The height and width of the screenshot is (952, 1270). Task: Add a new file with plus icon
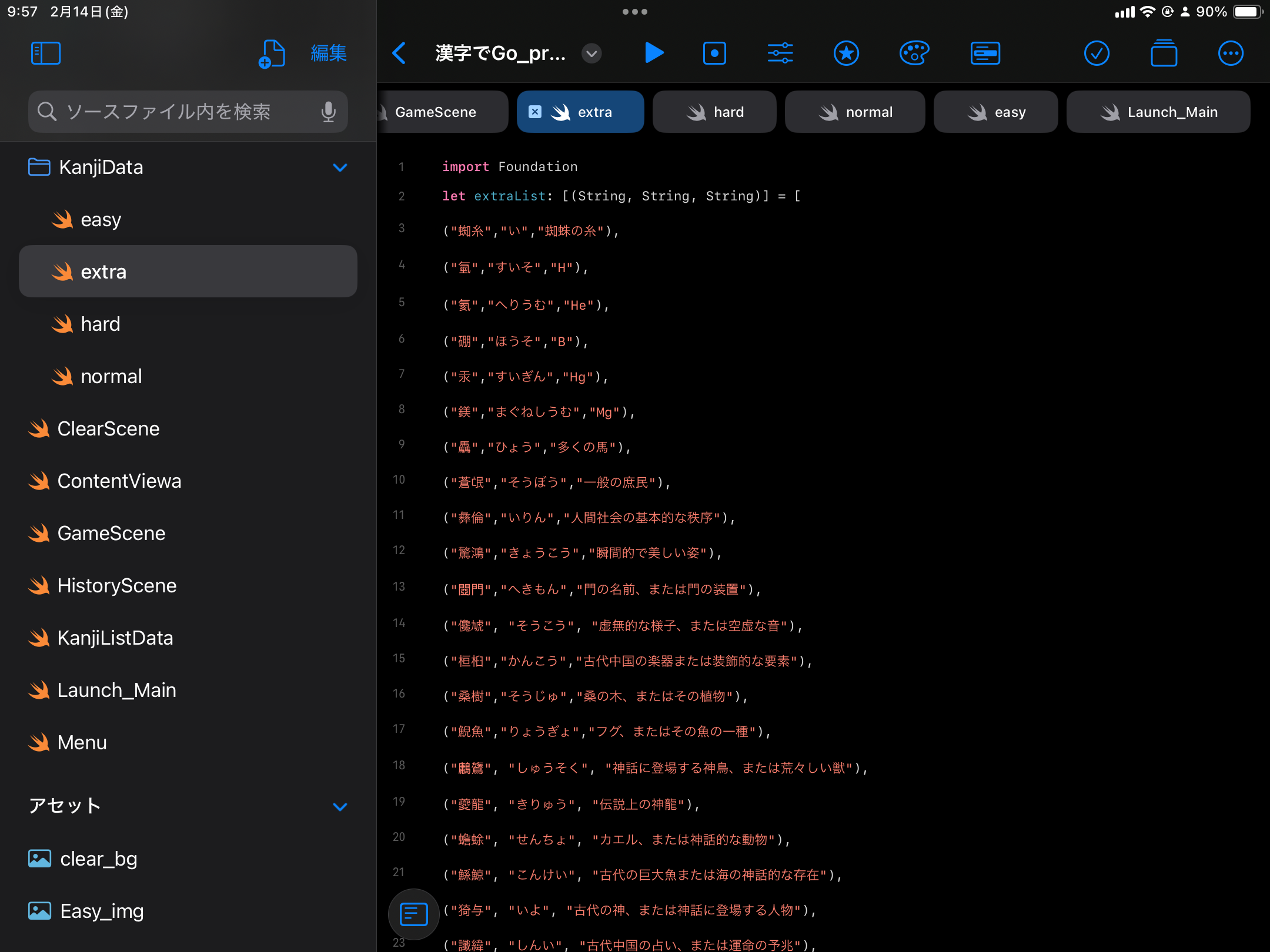click(x=272, y=53)
